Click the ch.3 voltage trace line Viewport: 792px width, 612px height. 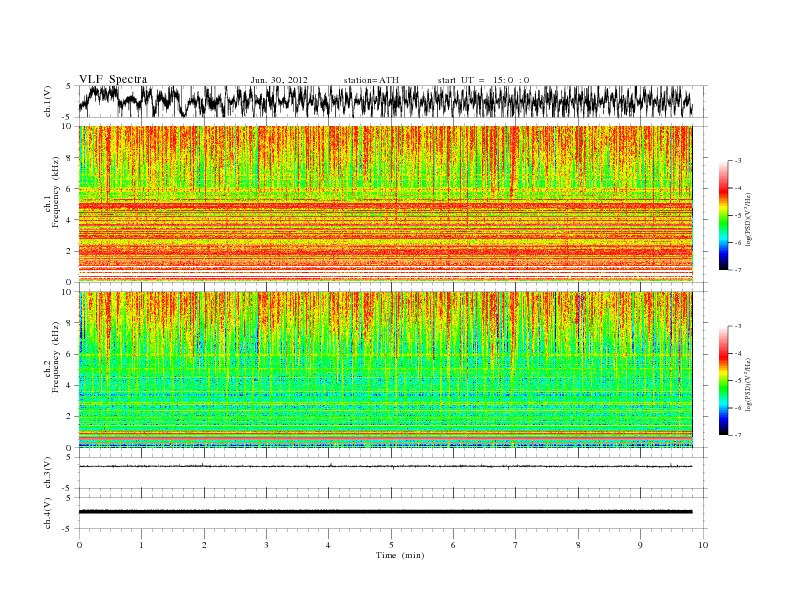(x=386, y=466)
